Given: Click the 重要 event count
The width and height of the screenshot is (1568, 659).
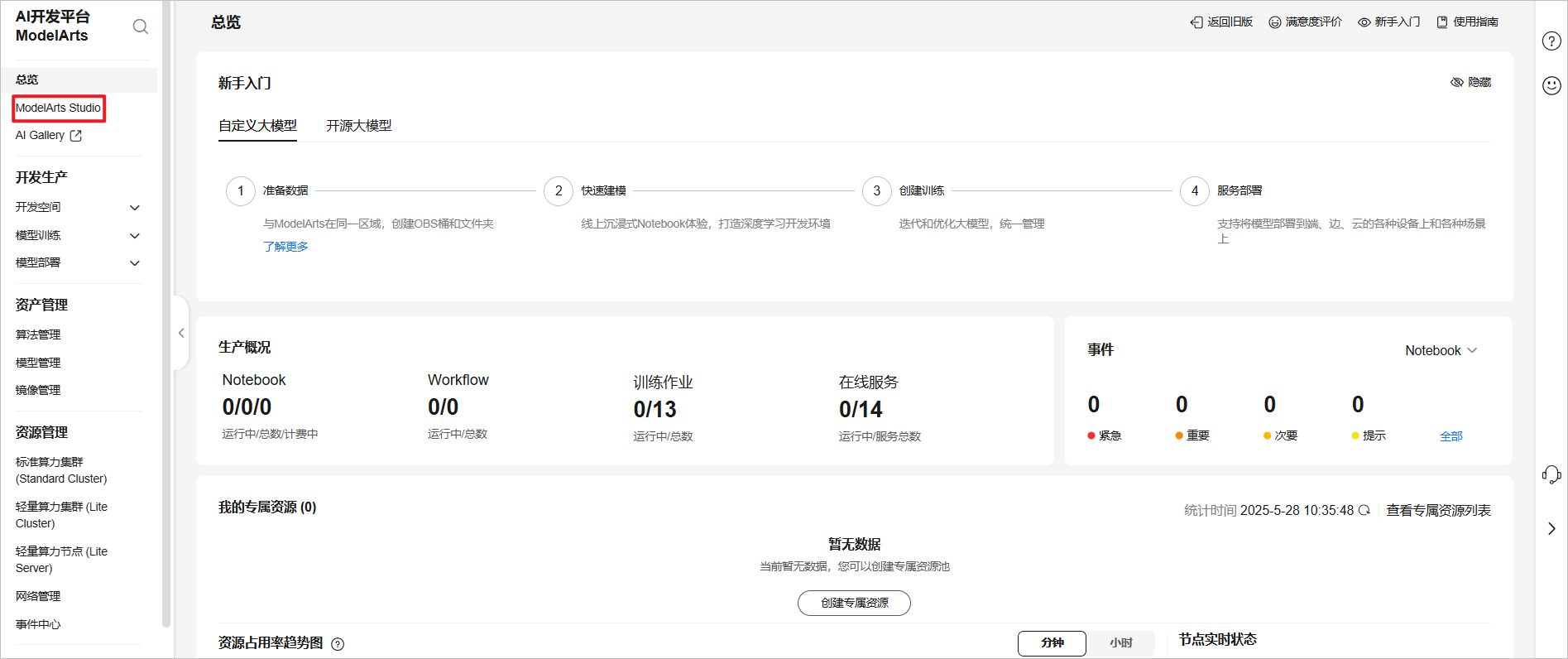Looking at the screenshot, I should coord(1182,405).
